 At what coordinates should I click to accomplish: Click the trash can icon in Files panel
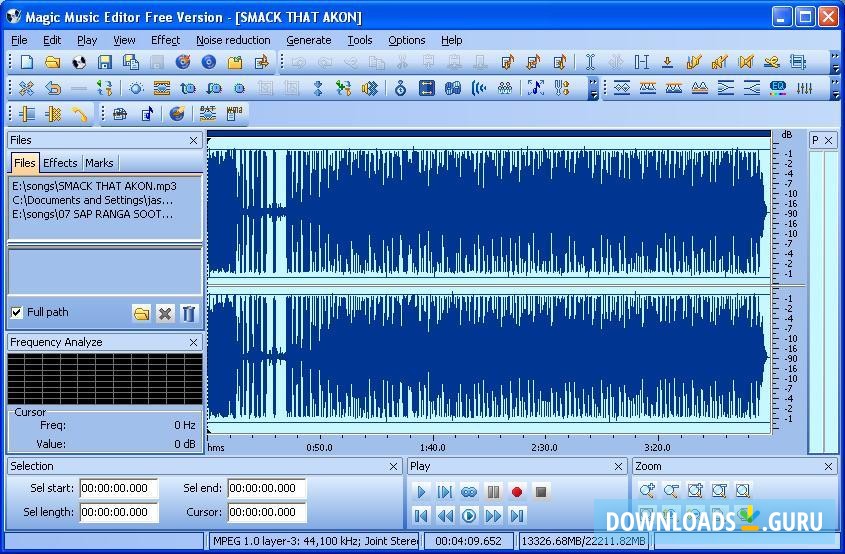click(x=189, y=314)
